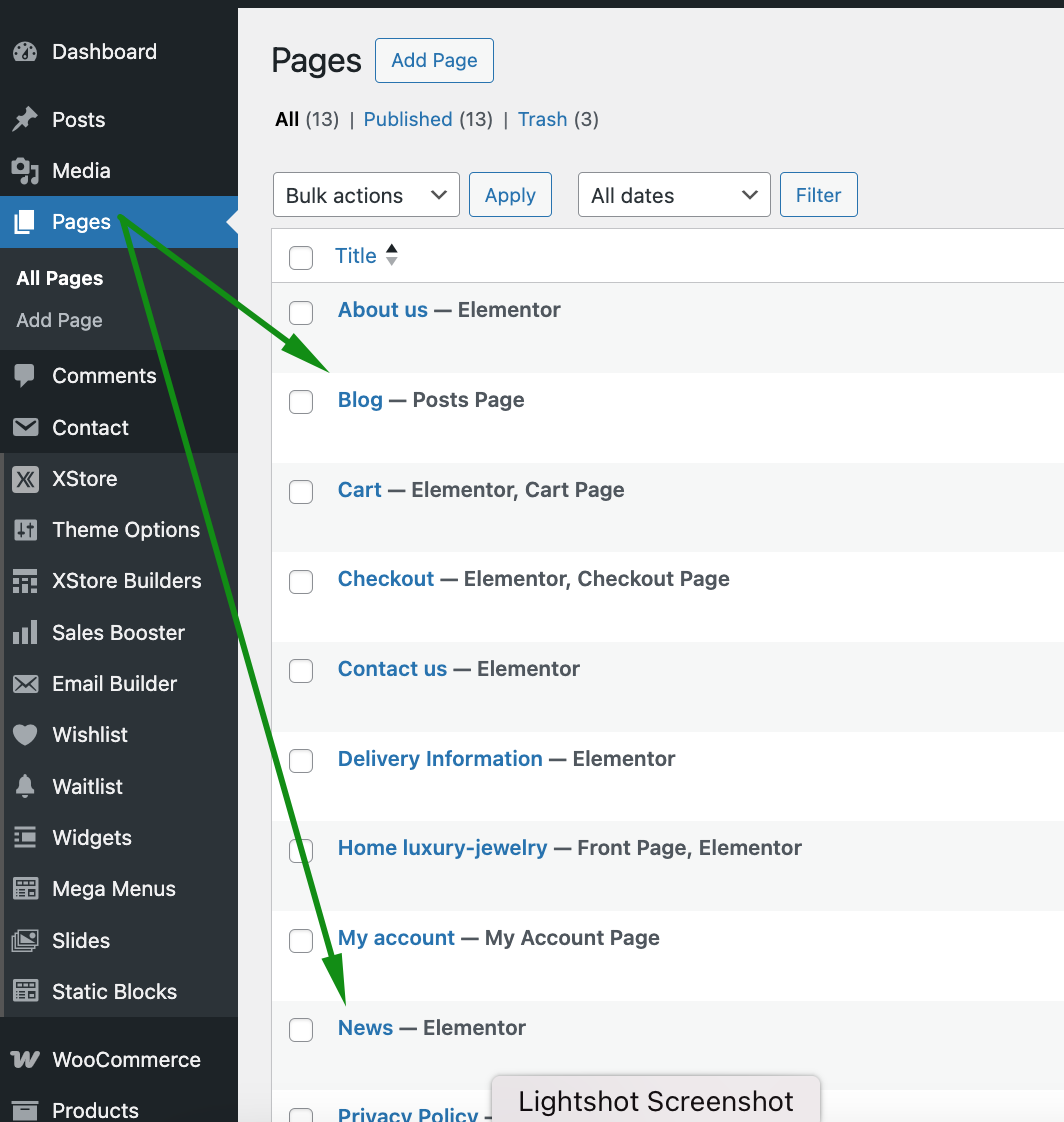Navigate to WooCommerce menu label
The height and width of the screenshot is (1122, 1064).
[127, 1060]
